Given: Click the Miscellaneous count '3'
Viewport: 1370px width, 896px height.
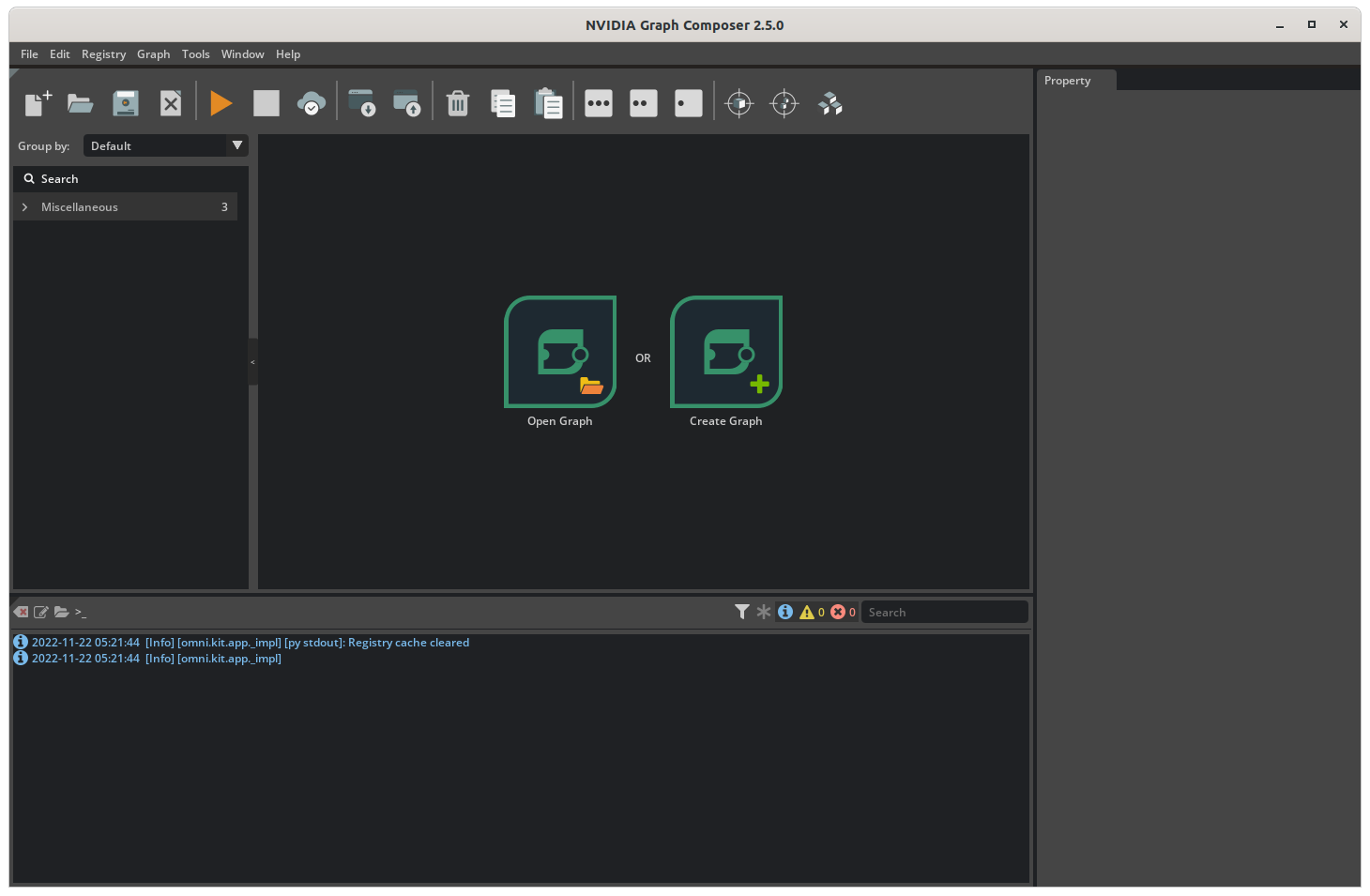Looking at the screenshot, I should 224,207.
